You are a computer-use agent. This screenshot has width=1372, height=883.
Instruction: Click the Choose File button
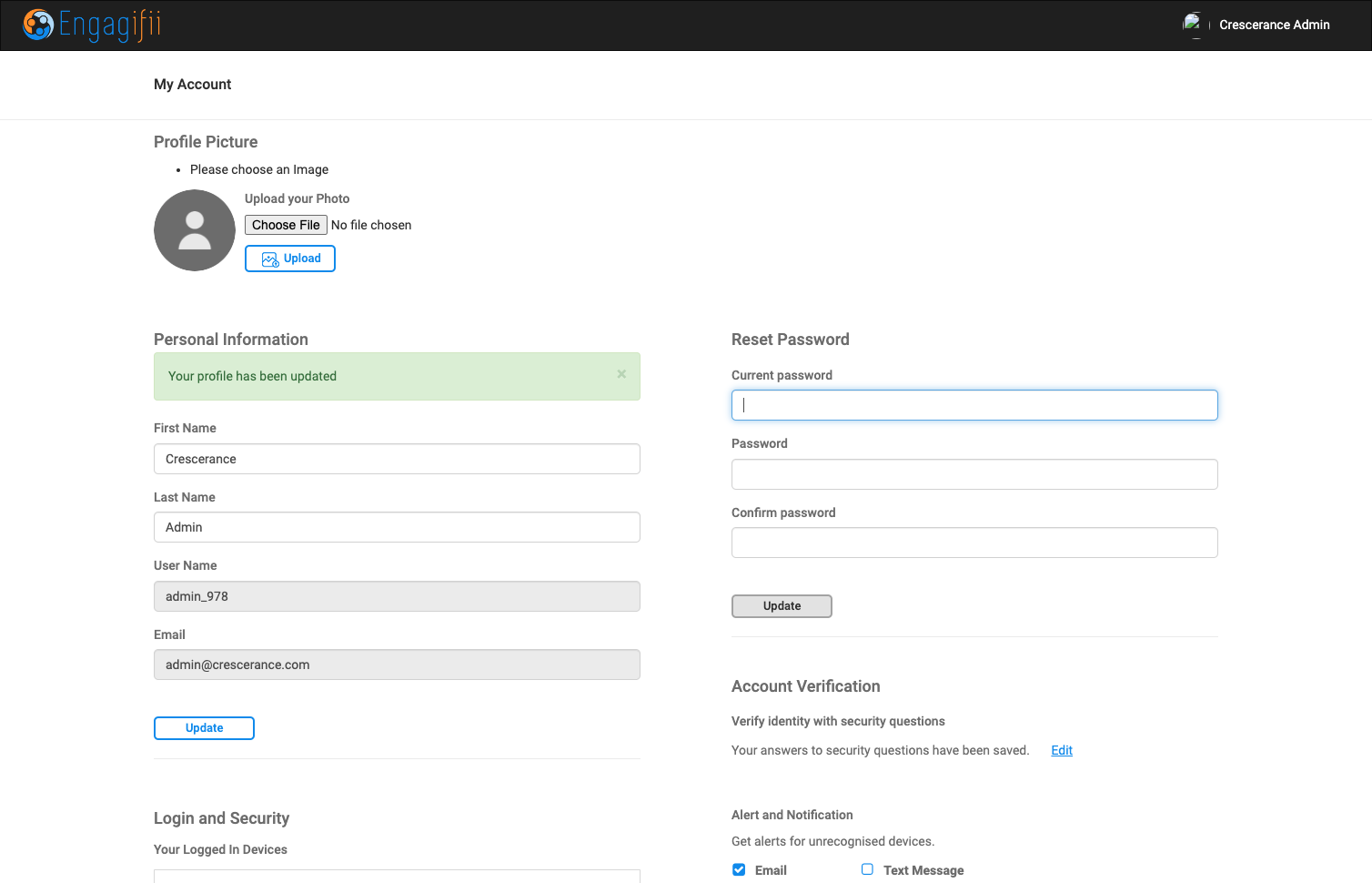pos(286,225)
